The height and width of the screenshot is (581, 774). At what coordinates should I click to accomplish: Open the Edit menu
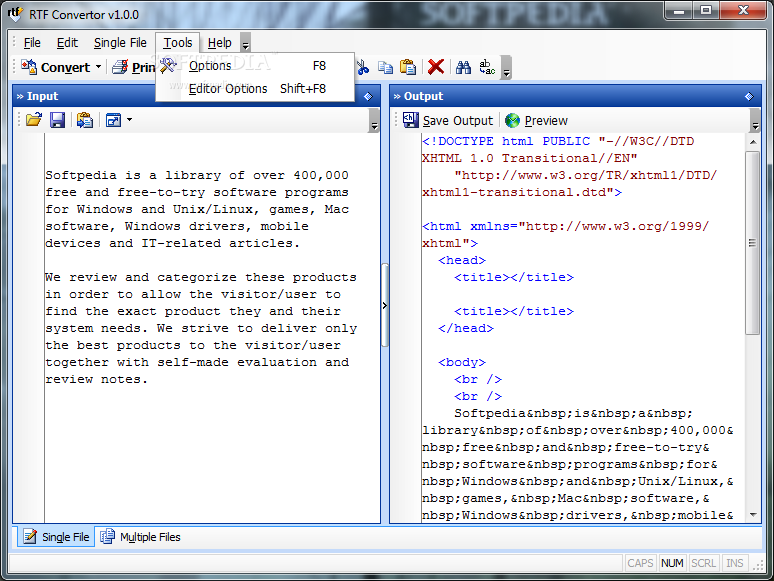(x=67, y=43)
